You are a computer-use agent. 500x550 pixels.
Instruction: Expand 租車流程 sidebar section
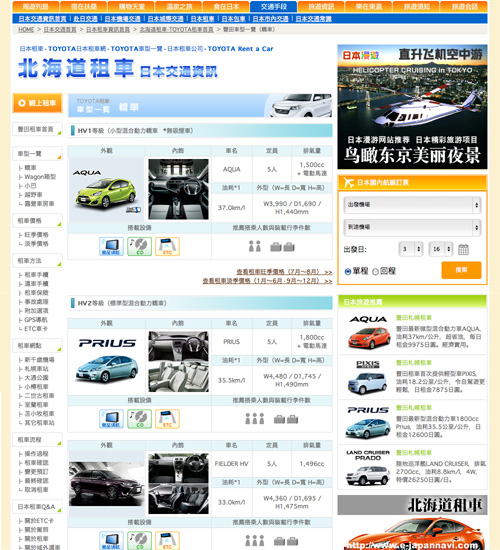pos(37,440)
